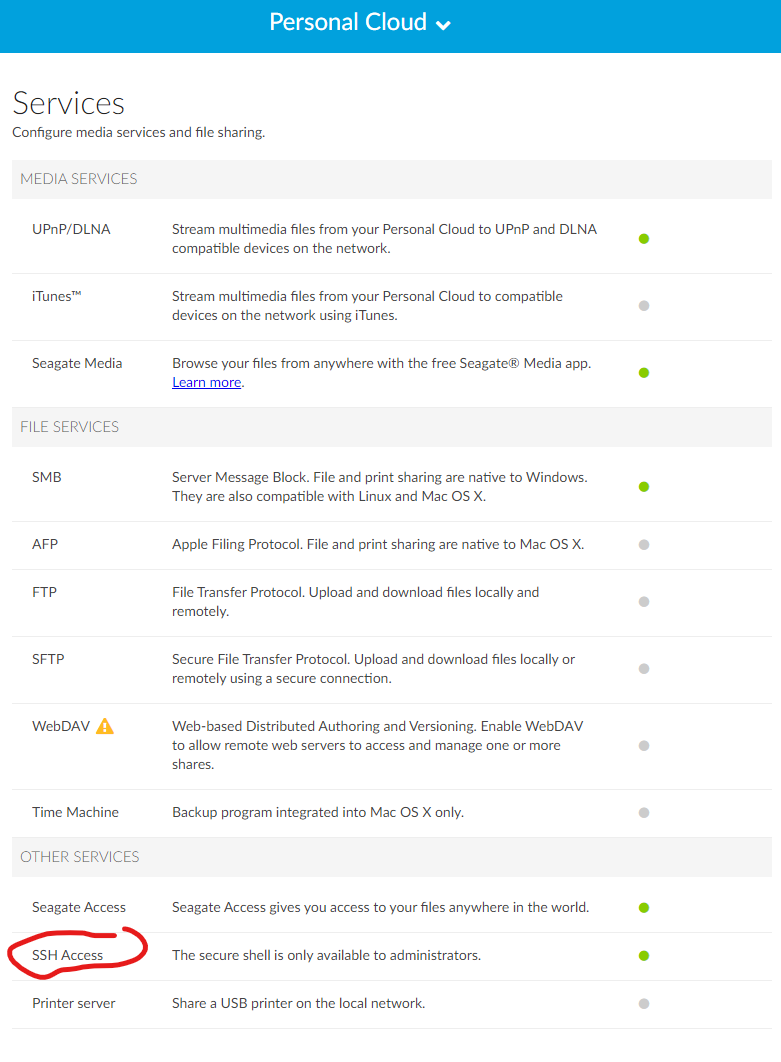
Task: Click the gray status dot for FTP
Action: [x=644, y=602]
